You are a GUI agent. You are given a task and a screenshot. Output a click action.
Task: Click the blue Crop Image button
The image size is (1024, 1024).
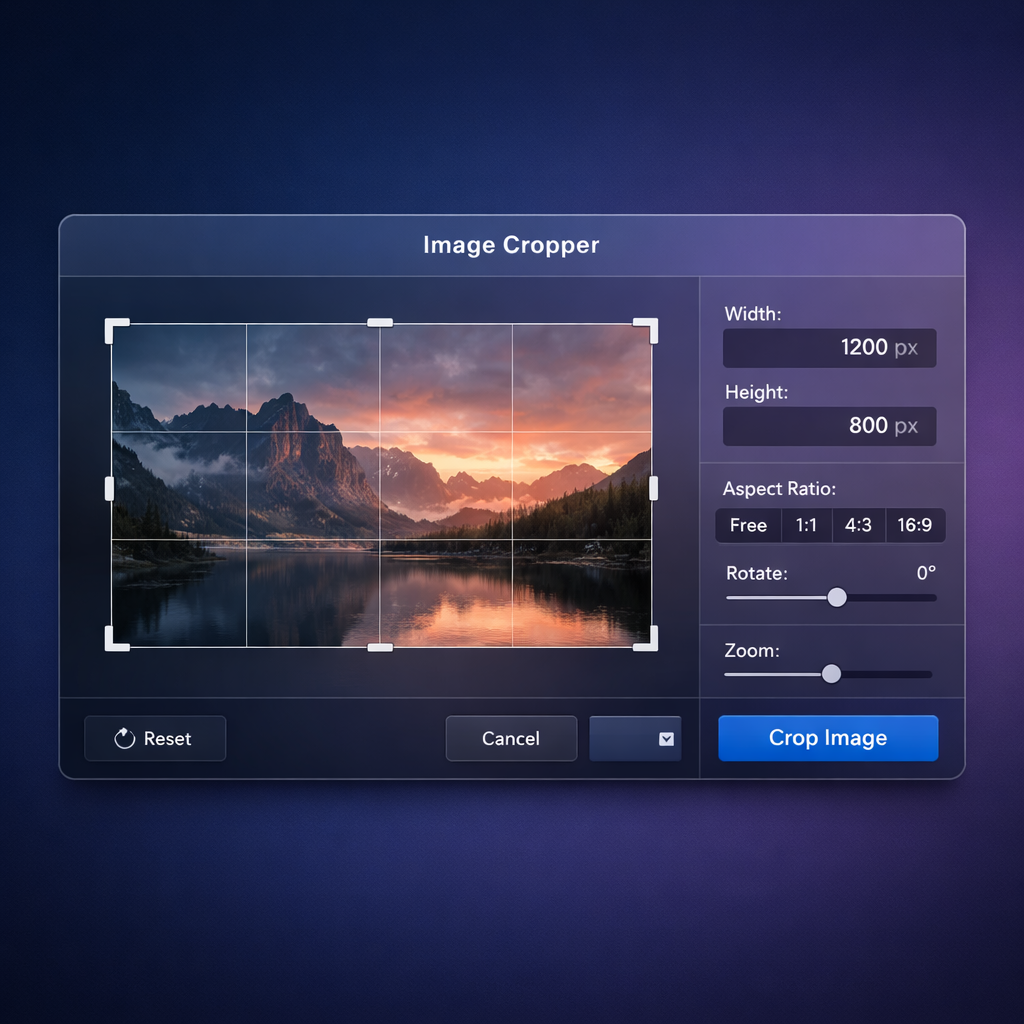828,738
